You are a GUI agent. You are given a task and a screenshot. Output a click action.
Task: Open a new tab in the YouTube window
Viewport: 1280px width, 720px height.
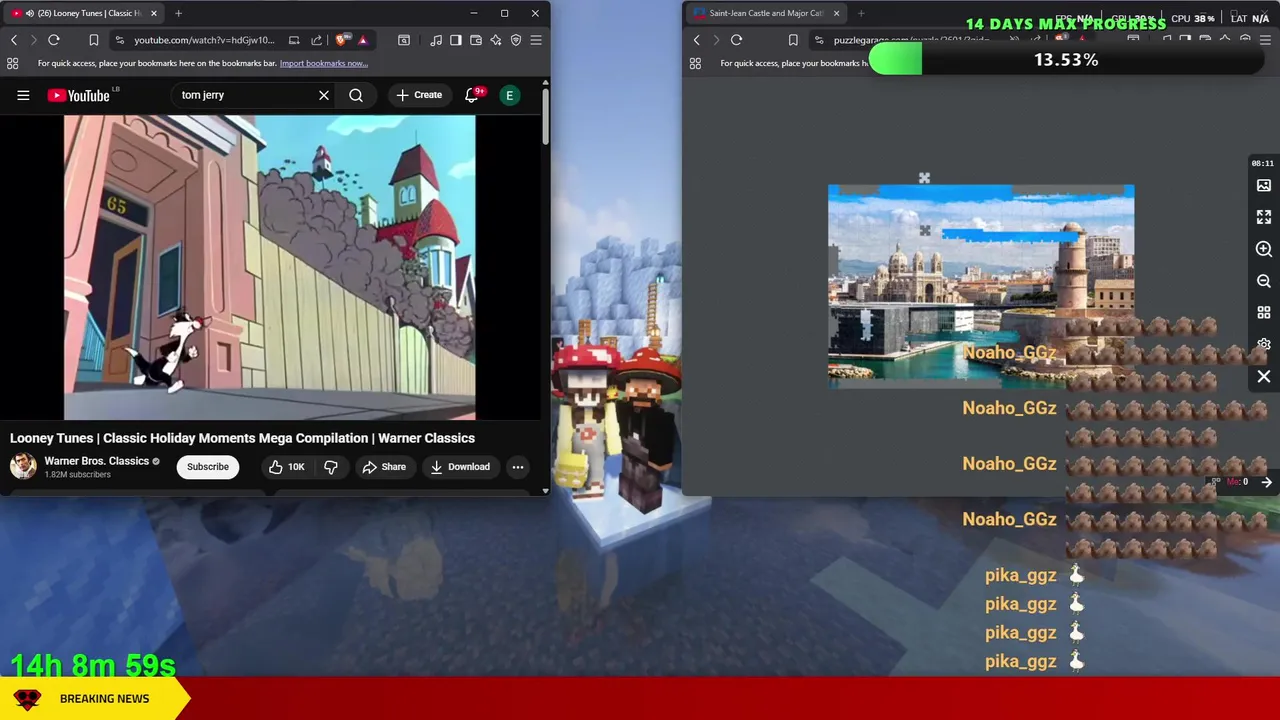coord(178,13)
